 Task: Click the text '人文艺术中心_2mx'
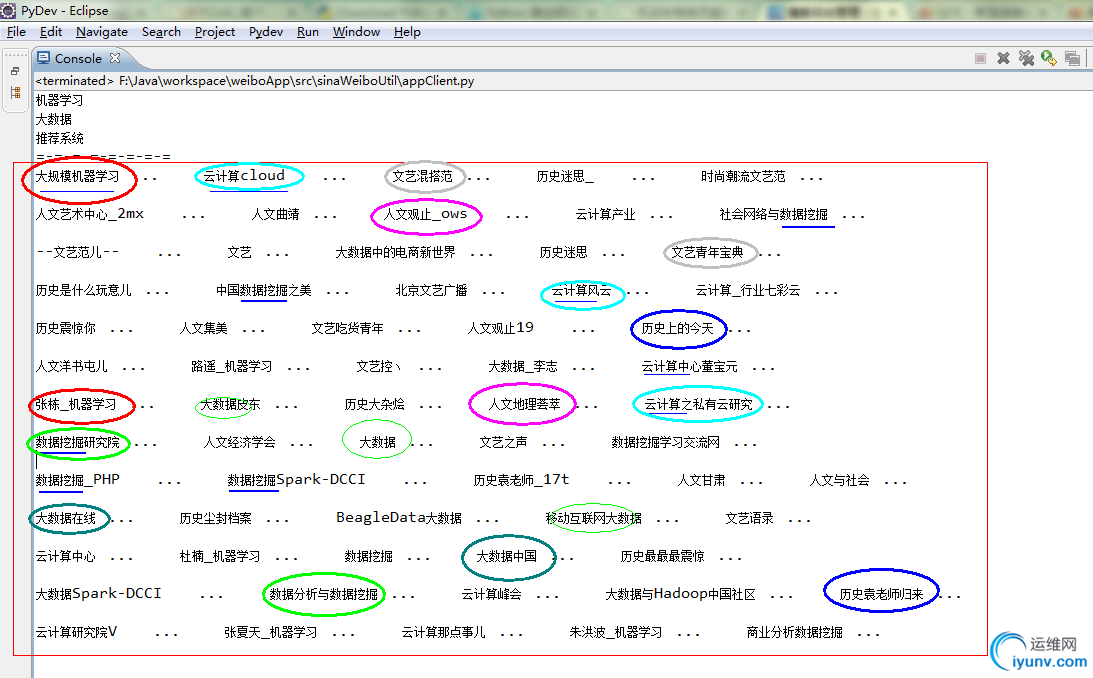[90, 214]
